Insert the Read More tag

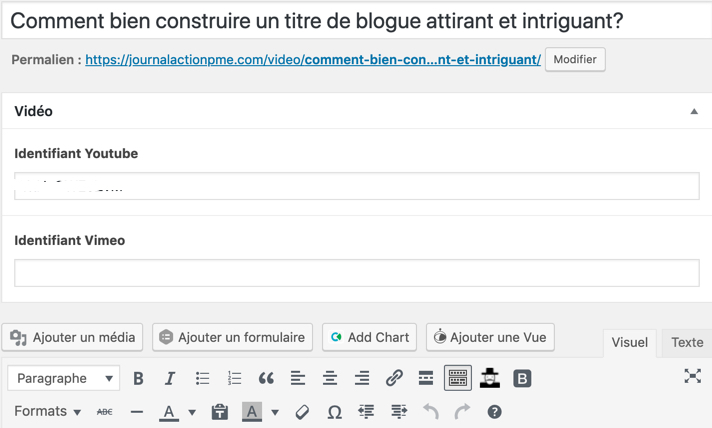(425, 378)
